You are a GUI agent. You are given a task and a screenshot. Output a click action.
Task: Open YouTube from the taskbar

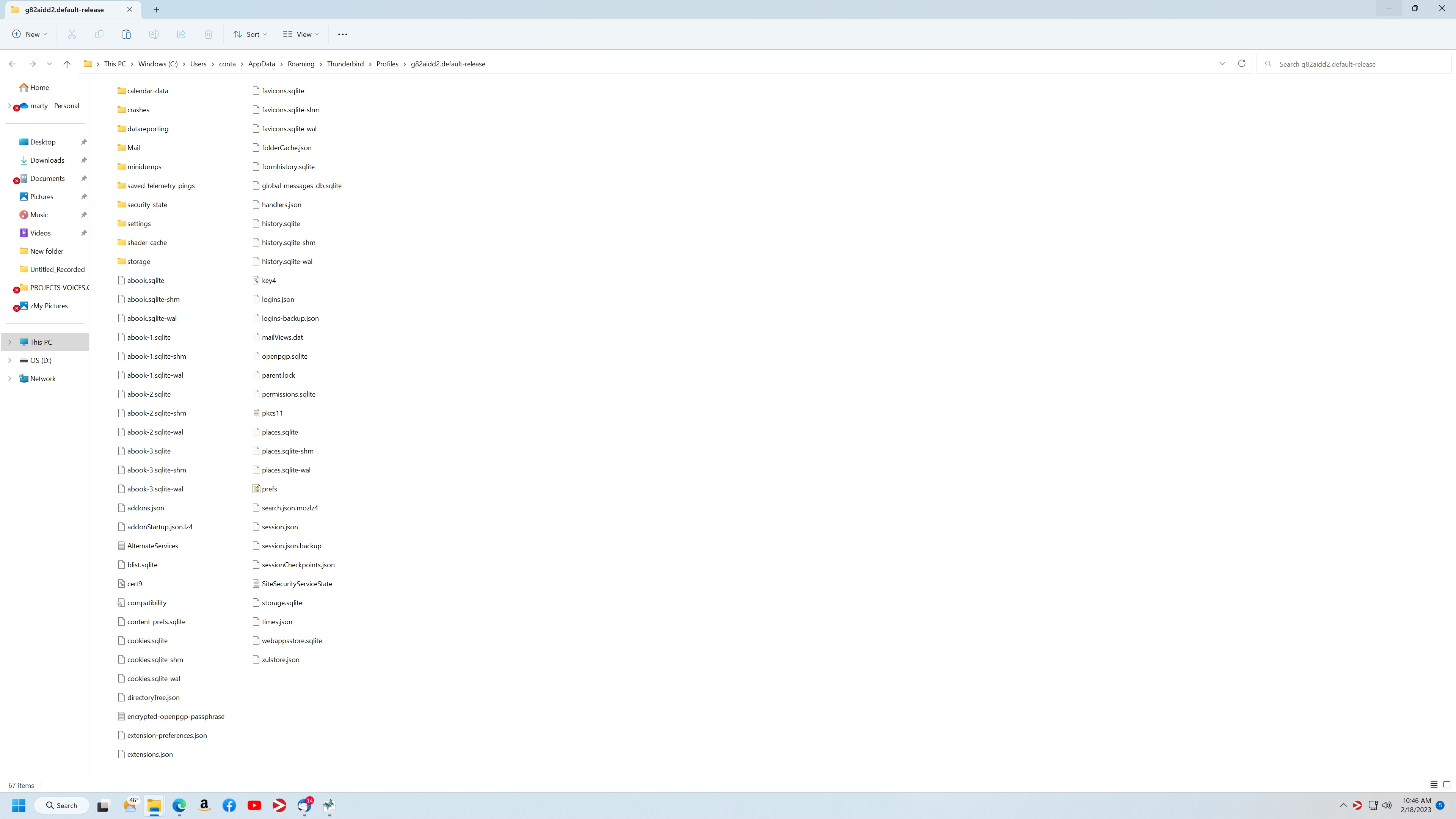pos(254,805)
